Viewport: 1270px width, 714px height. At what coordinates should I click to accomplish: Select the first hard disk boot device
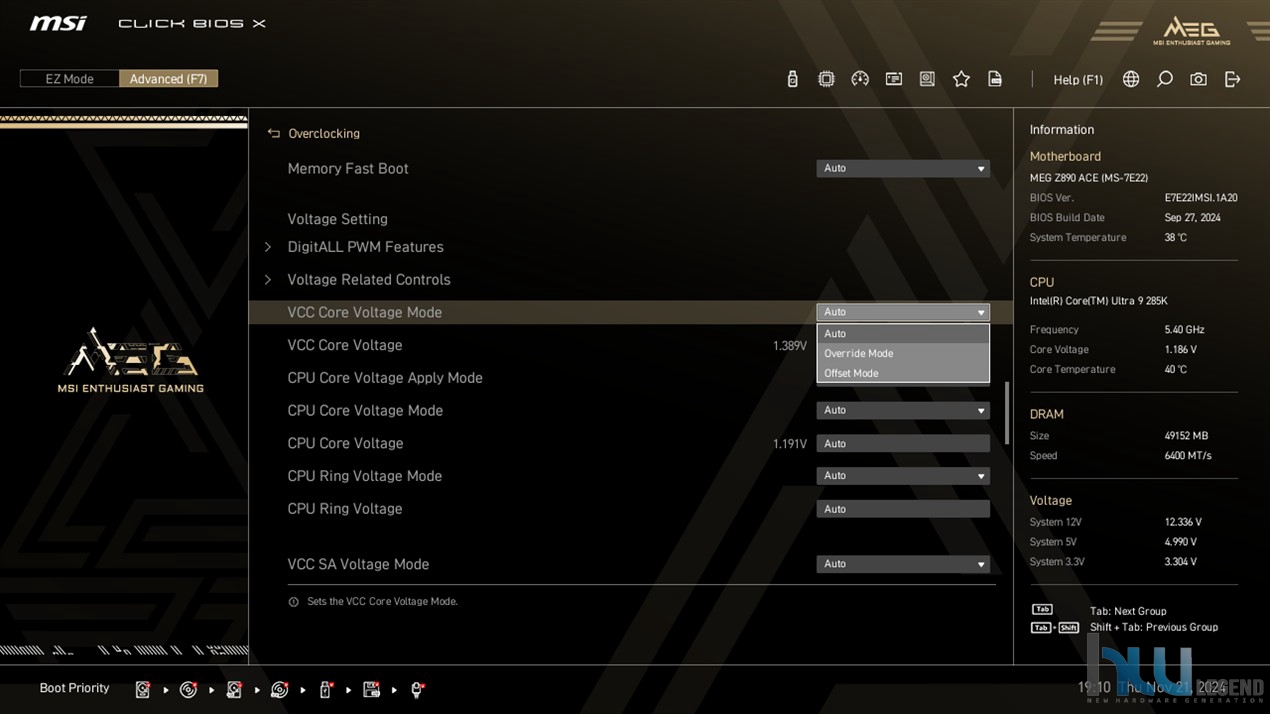143,689
